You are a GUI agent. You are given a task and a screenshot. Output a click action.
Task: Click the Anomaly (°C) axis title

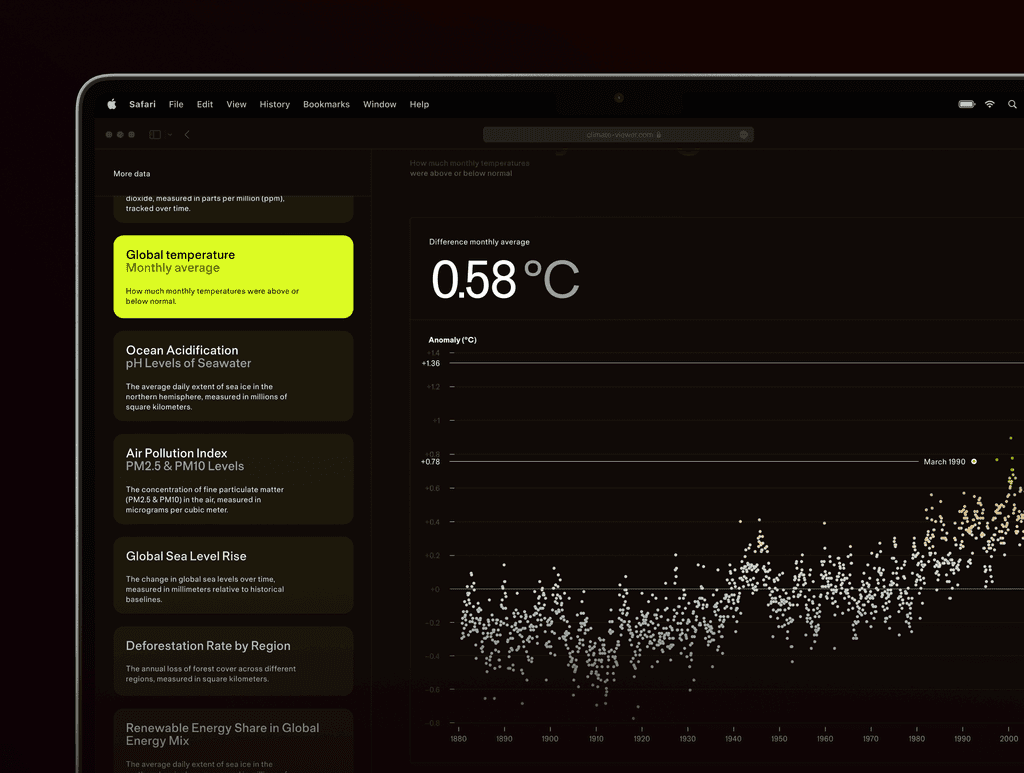coord(453,339)
